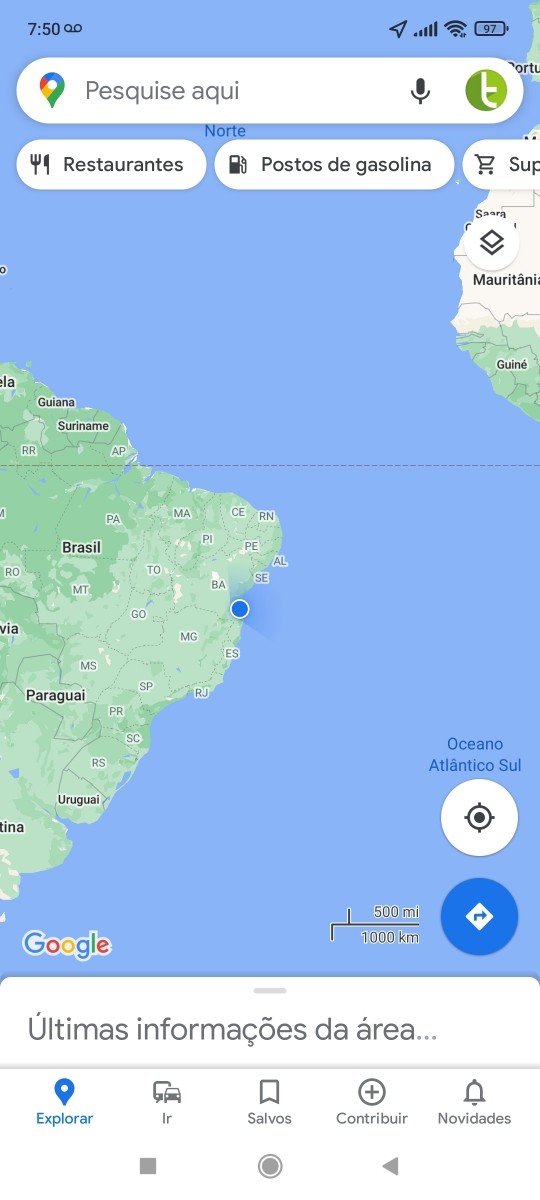540x1200 pixels.
Task: Tap the blue current location dot
Action: tap(239, 608)
